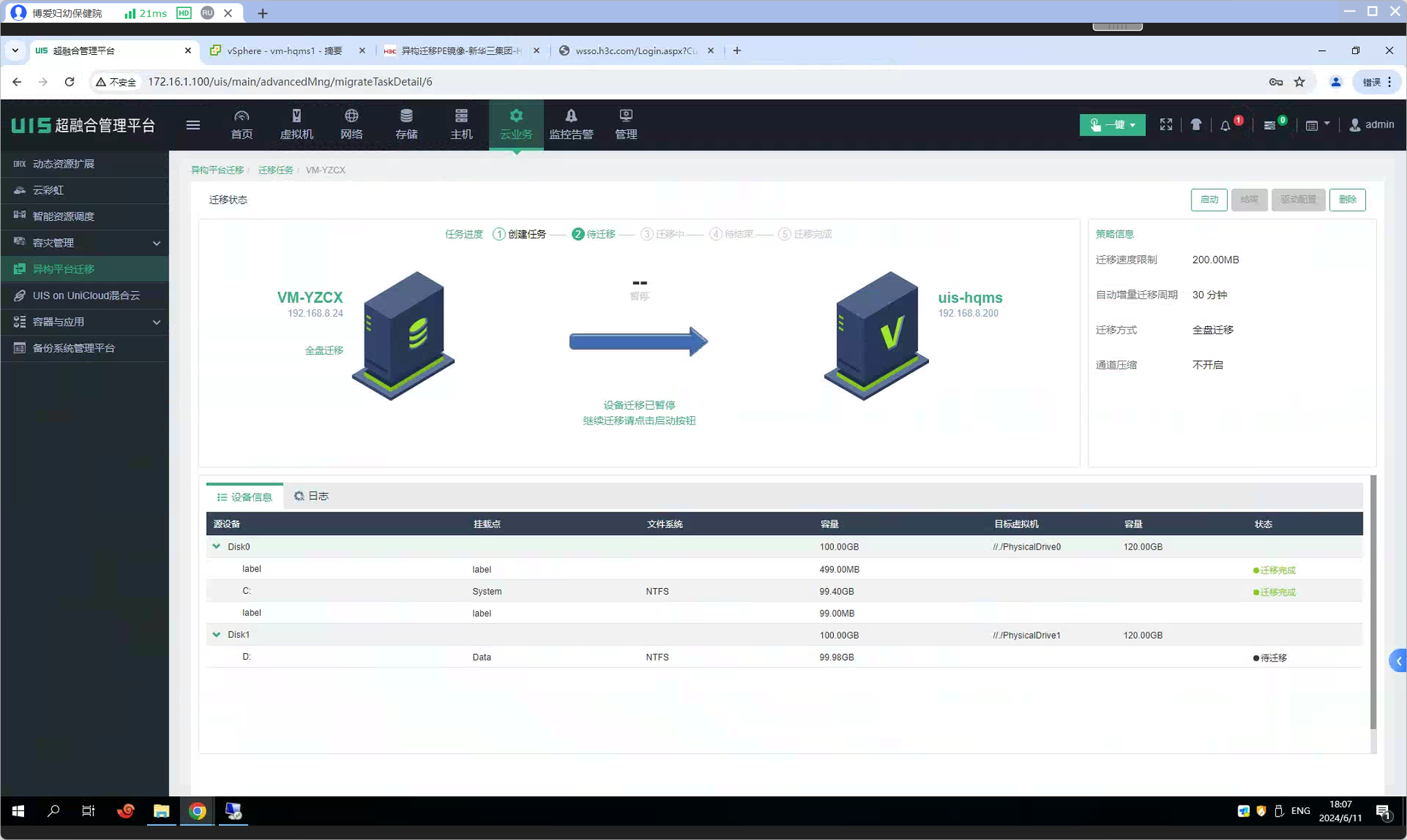Expand 容器与应用 sidebar submenu
1407x840 pixels.
coord(156,322)
